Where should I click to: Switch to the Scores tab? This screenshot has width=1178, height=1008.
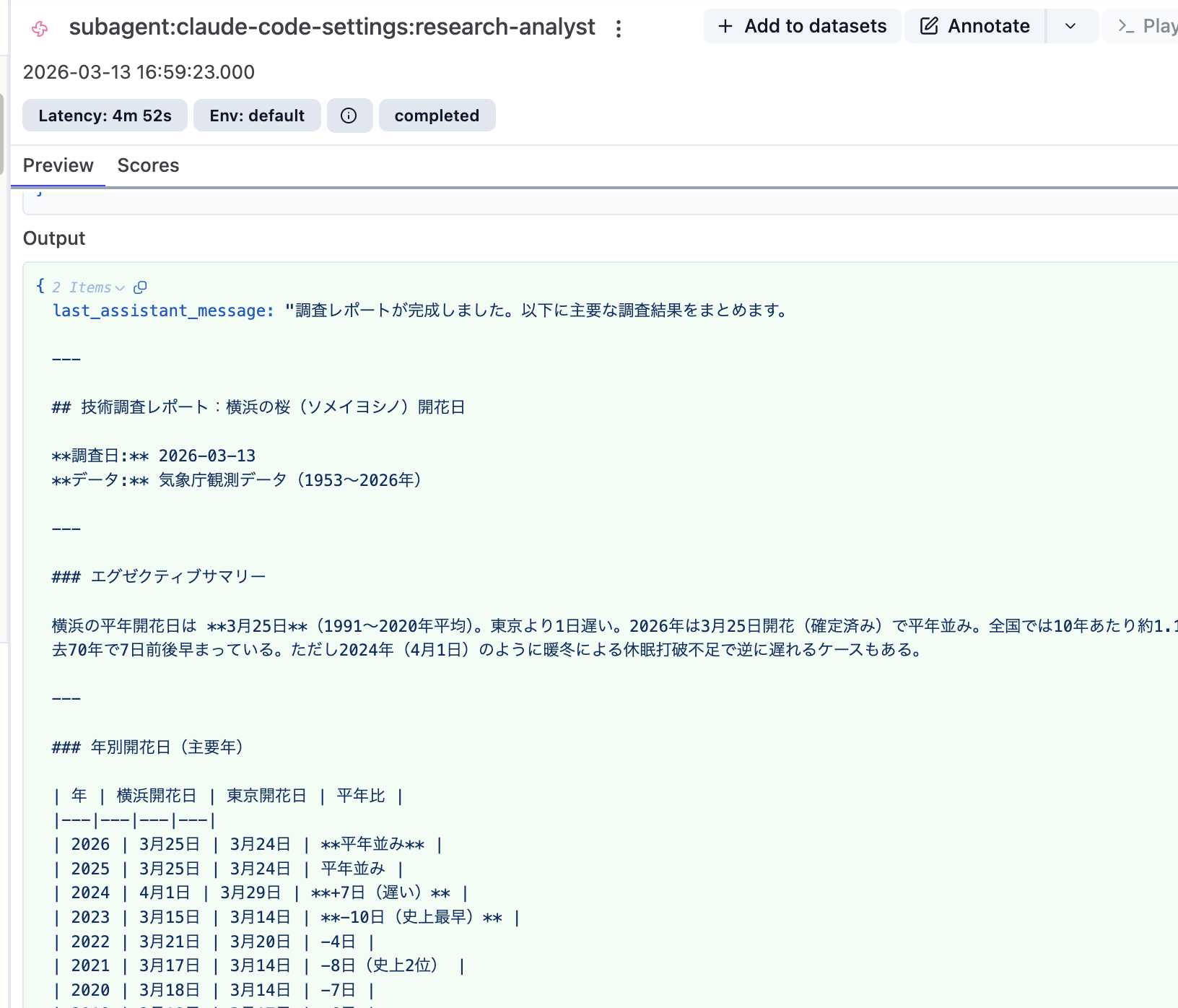148,165
